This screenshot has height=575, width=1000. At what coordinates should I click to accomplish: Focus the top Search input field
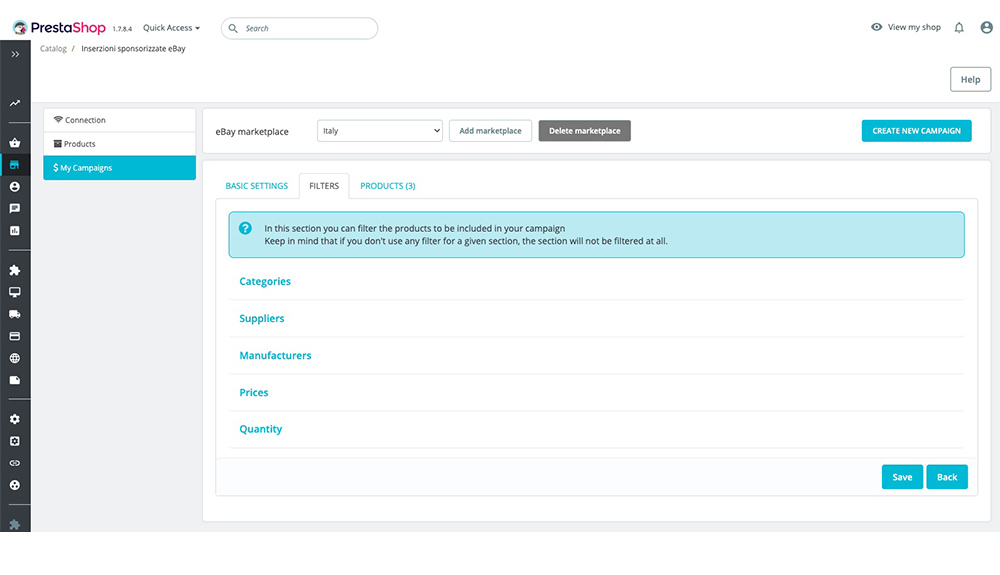[300, 28]
